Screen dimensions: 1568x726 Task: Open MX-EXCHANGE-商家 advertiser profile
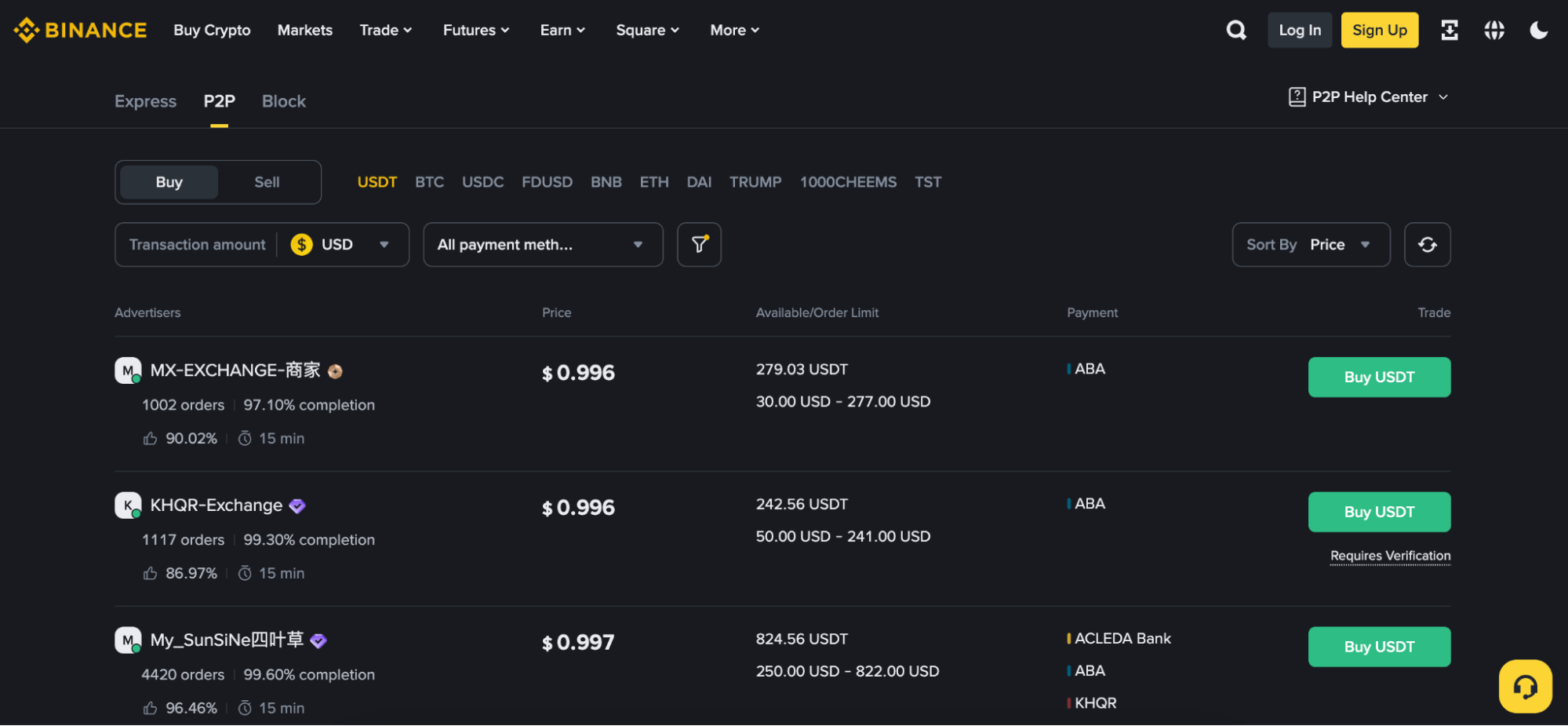(235, 370)
